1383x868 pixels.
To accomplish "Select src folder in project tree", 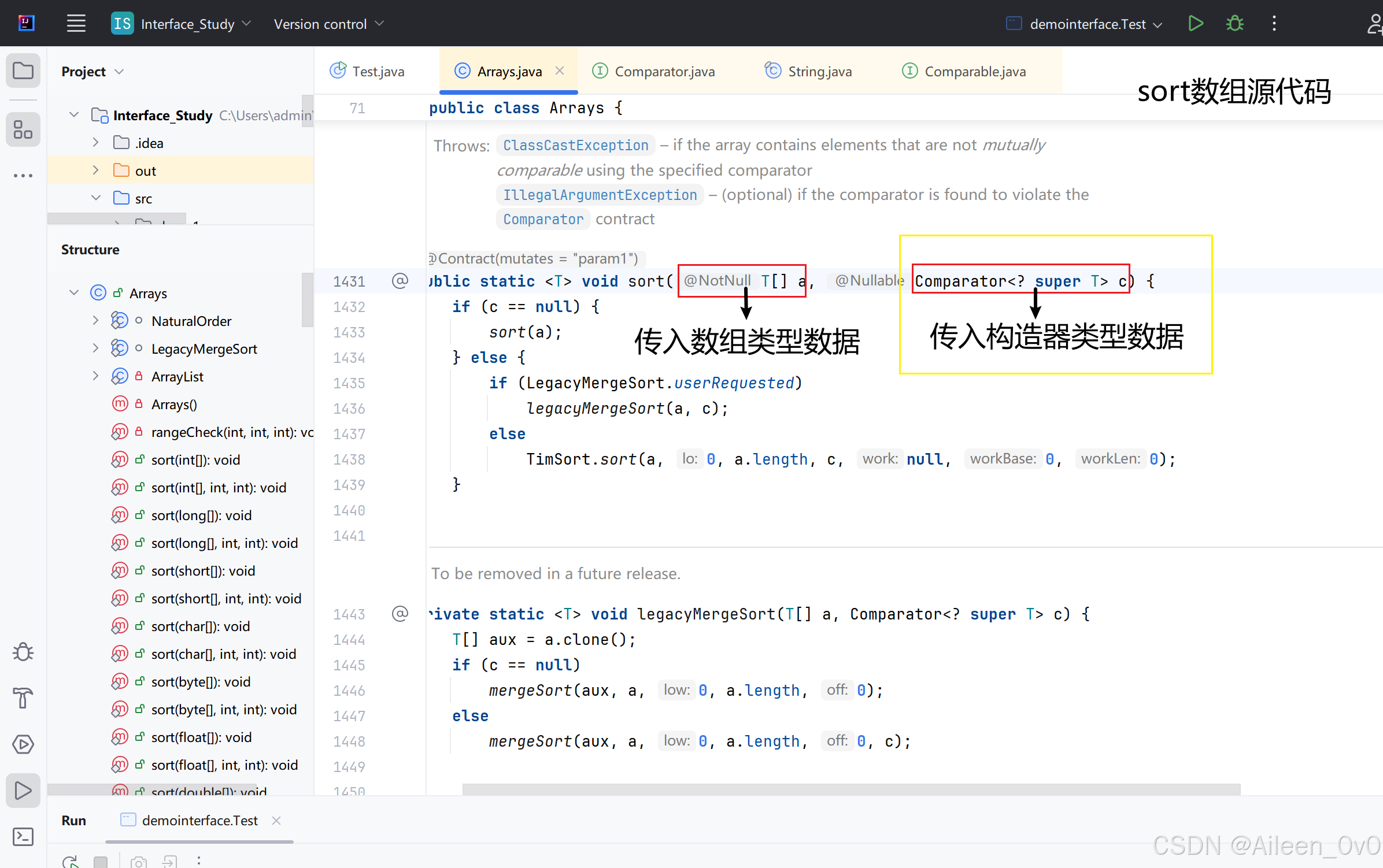I will coord(180,198).
